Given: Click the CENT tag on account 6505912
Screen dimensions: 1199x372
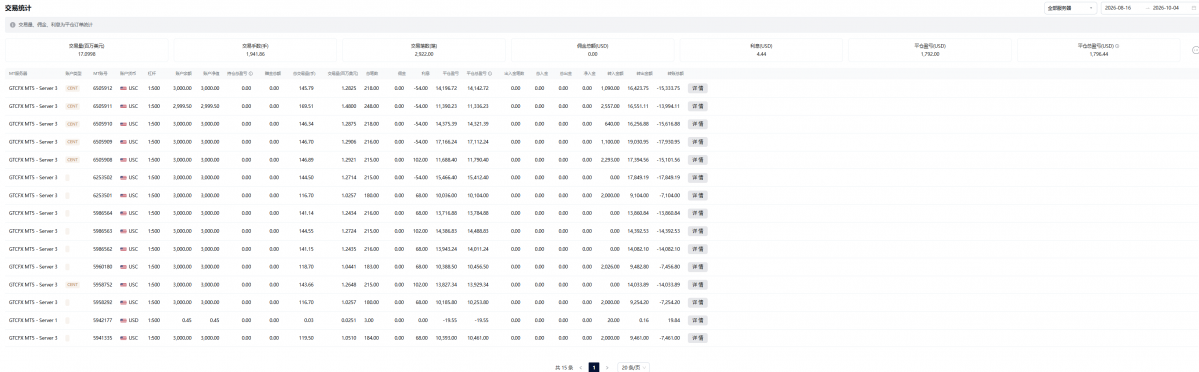Looking at the screenshot, I should pos(73,88).
